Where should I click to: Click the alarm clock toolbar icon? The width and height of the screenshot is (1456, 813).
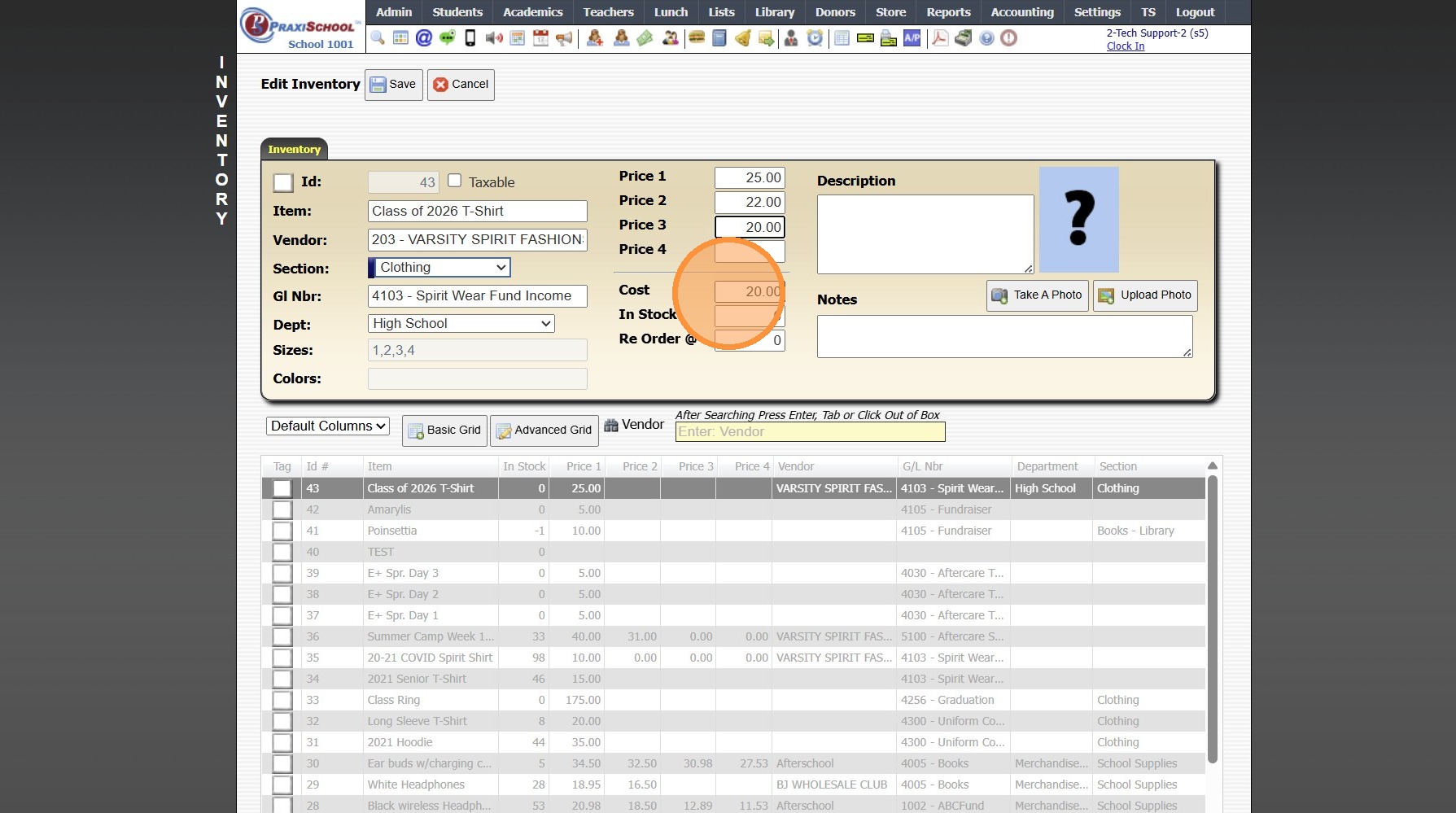815,37
